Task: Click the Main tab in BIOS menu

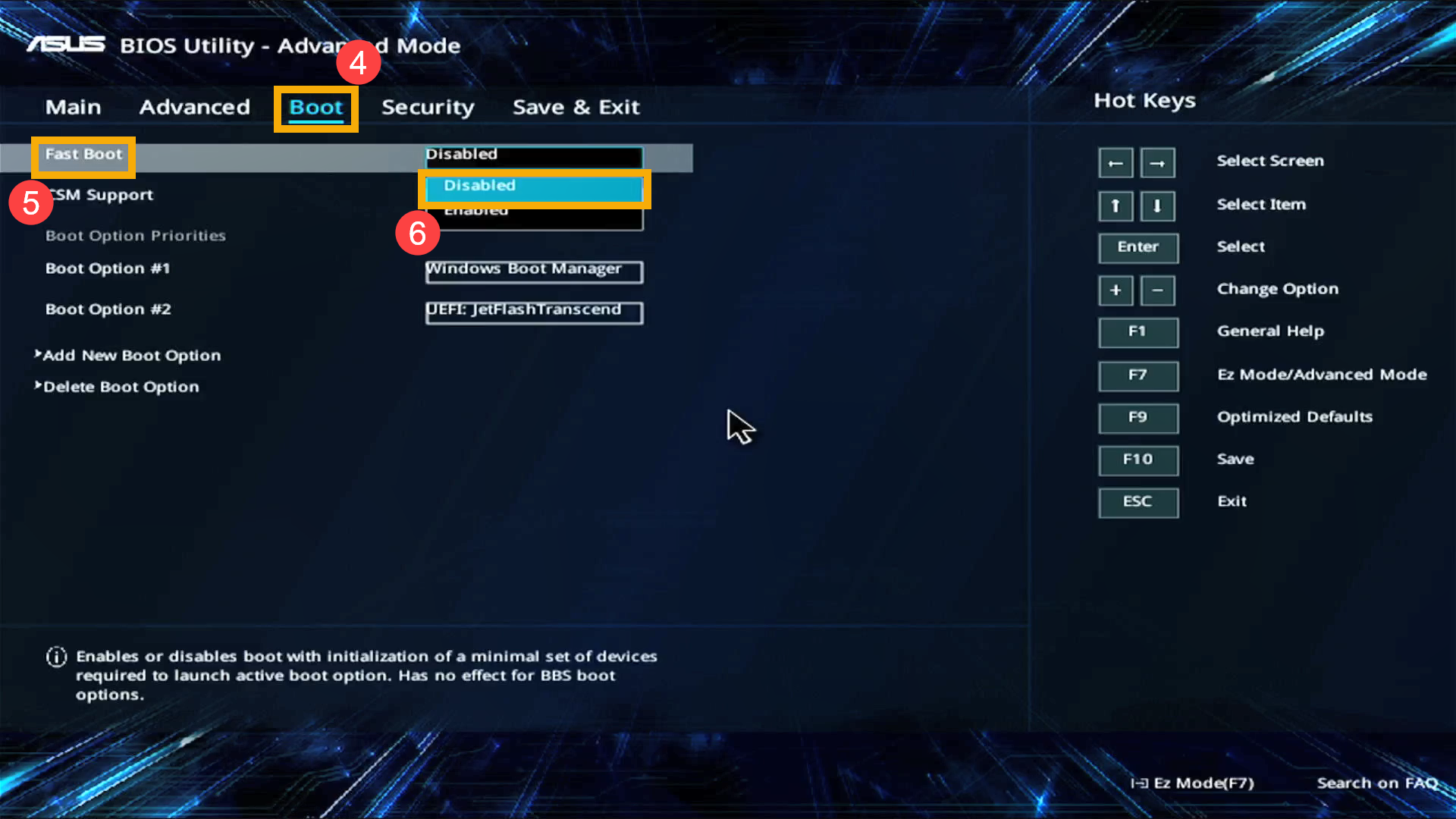Action: point(73,106)
